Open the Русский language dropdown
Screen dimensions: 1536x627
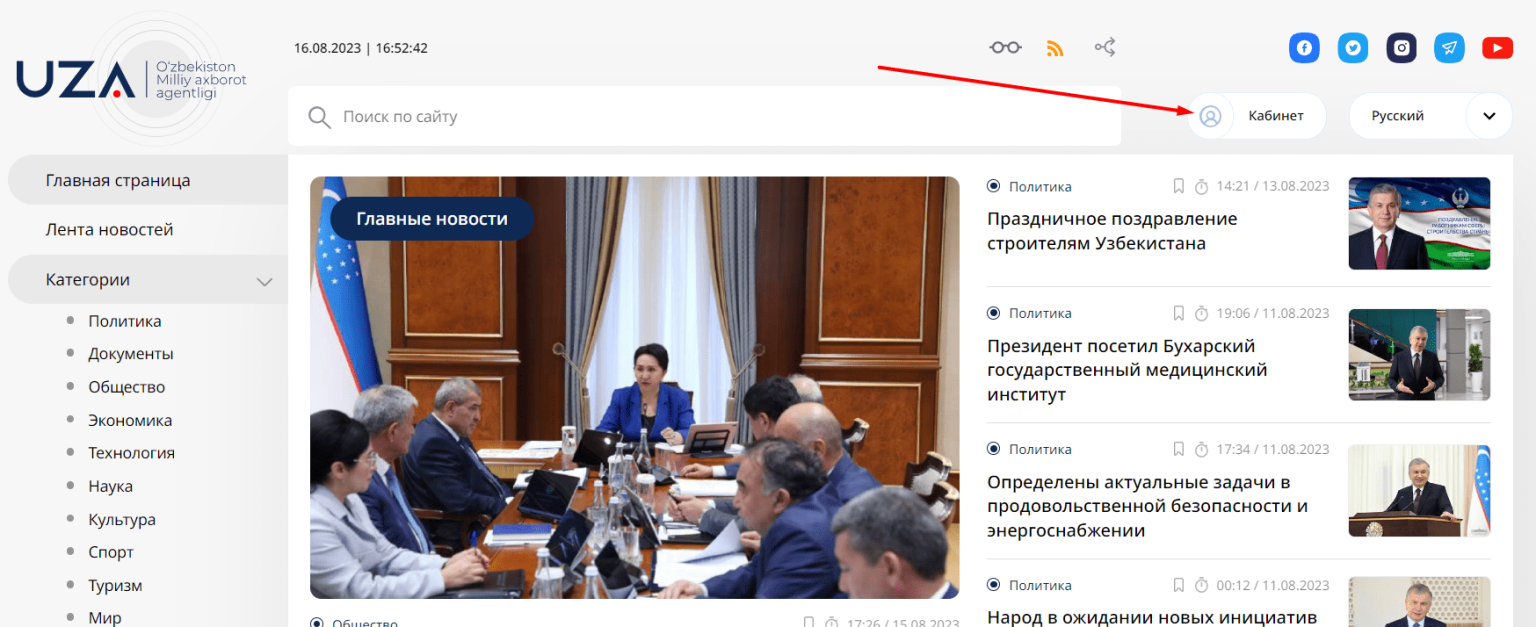tap(1398, 116)
